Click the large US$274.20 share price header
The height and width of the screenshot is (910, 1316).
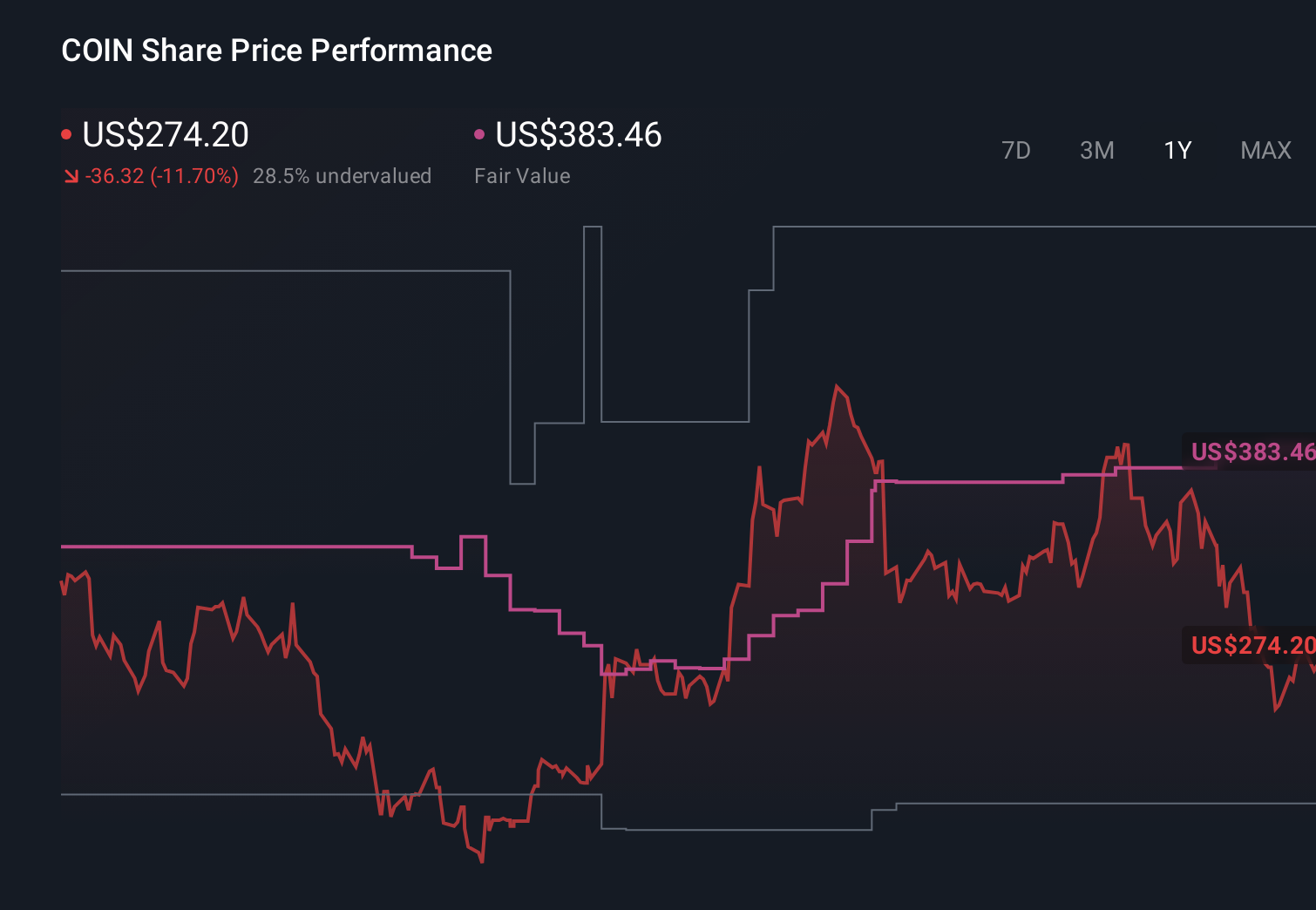click(x=166, y=134)
